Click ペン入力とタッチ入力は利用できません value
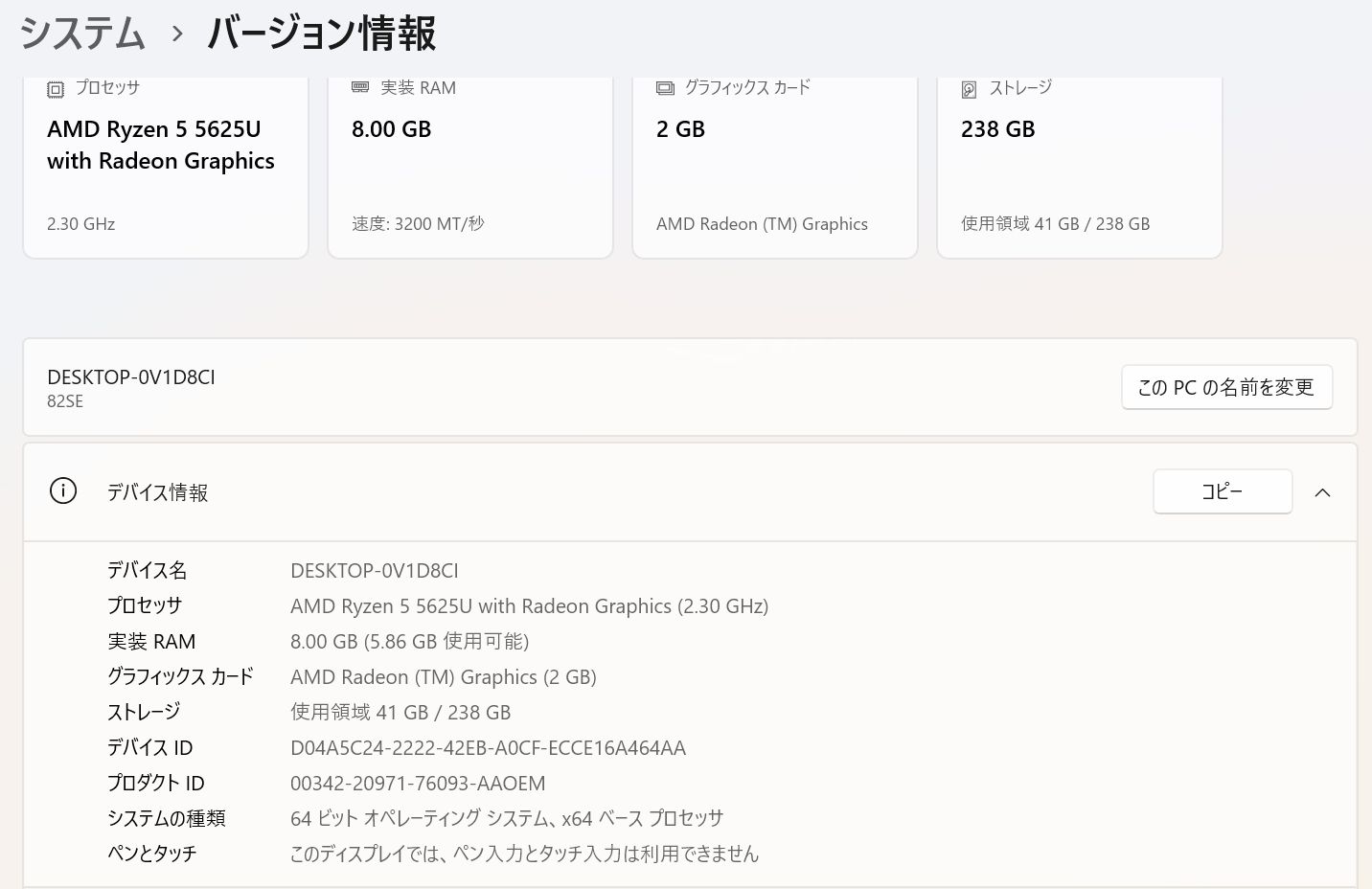 [x=525, y=854]
